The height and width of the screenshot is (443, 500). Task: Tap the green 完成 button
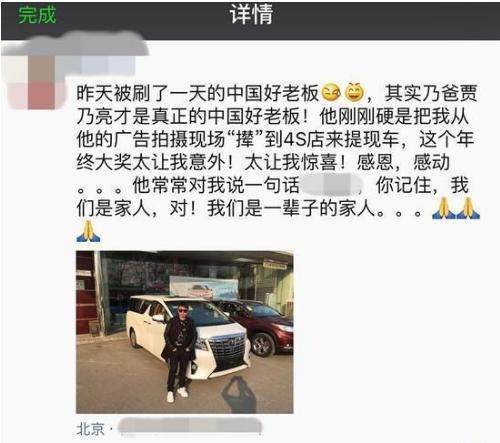[37, 15]
